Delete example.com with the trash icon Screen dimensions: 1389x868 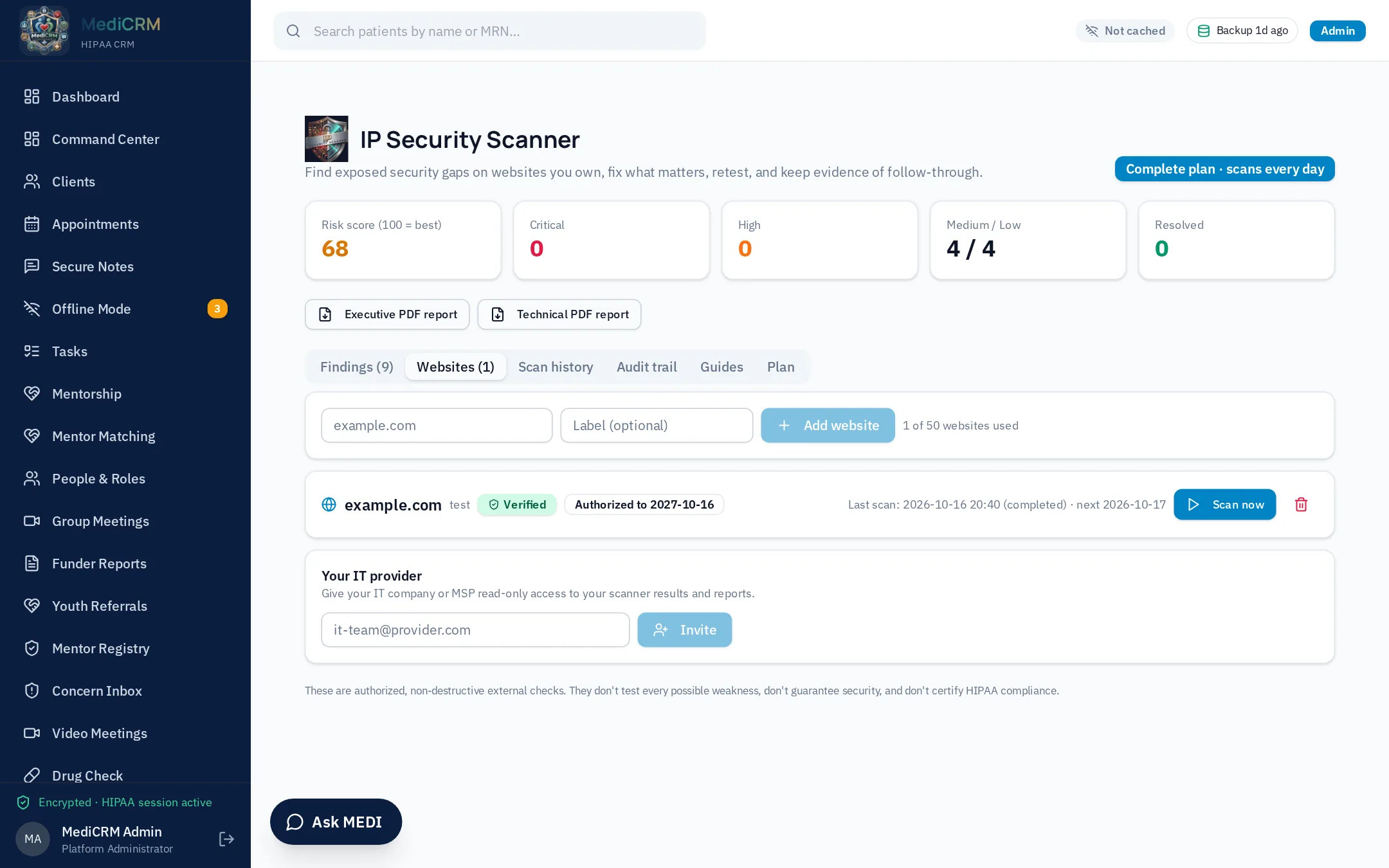(1301, 505)
